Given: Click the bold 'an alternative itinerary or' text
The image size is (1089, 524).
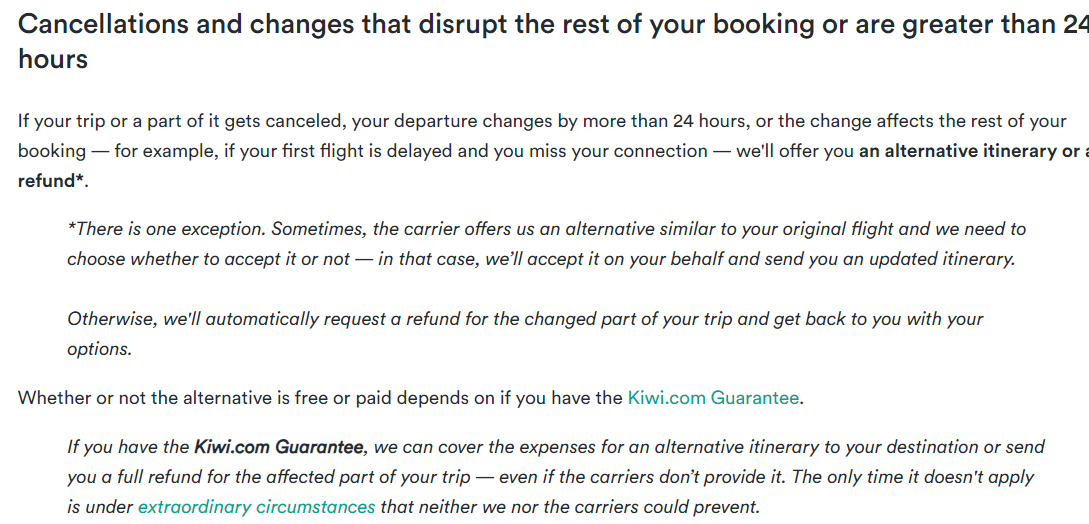Looking at the screenshot, I should click(x=974, y=151).
